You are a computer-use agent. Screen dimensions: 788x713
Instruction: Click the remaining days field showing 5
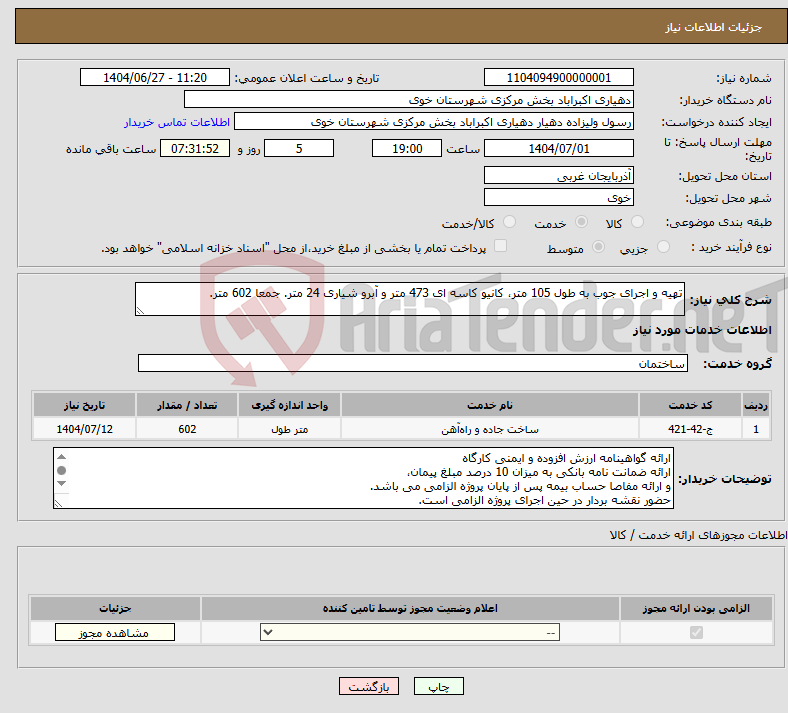[x=299, y=148]
